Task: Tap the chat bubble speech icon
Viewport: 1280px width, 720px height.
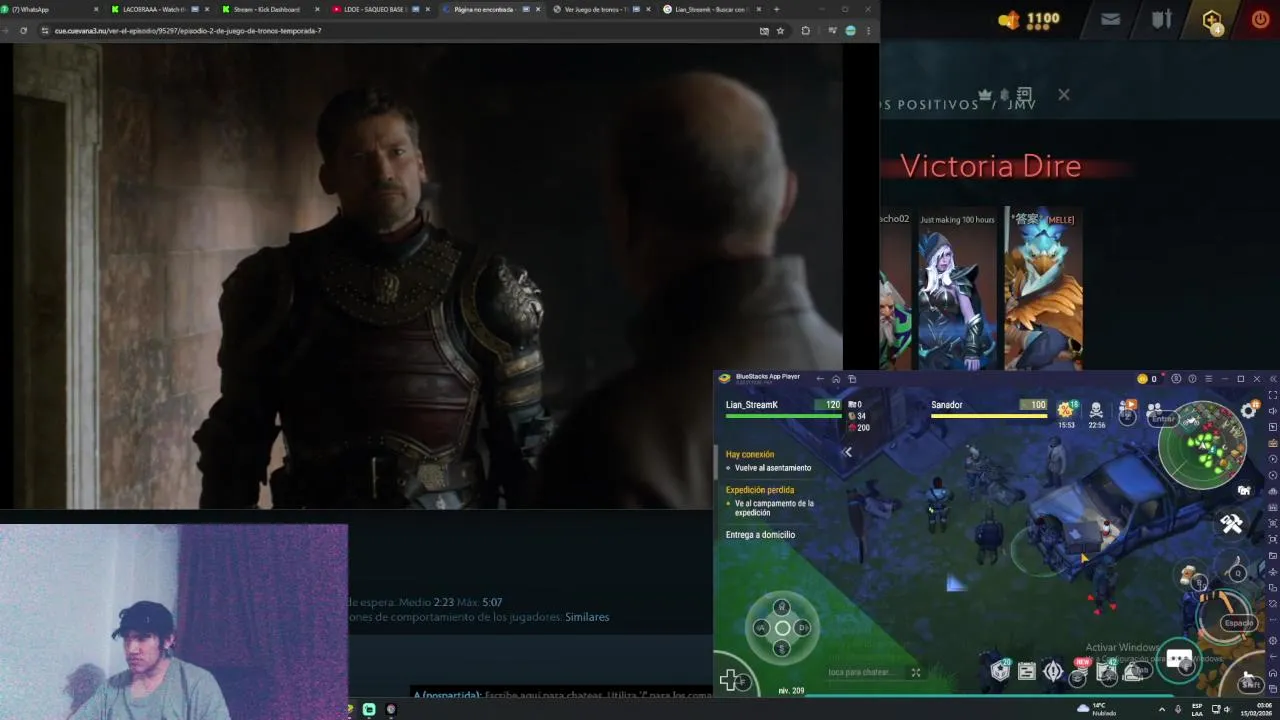Action: click(x=1179, y=659)
